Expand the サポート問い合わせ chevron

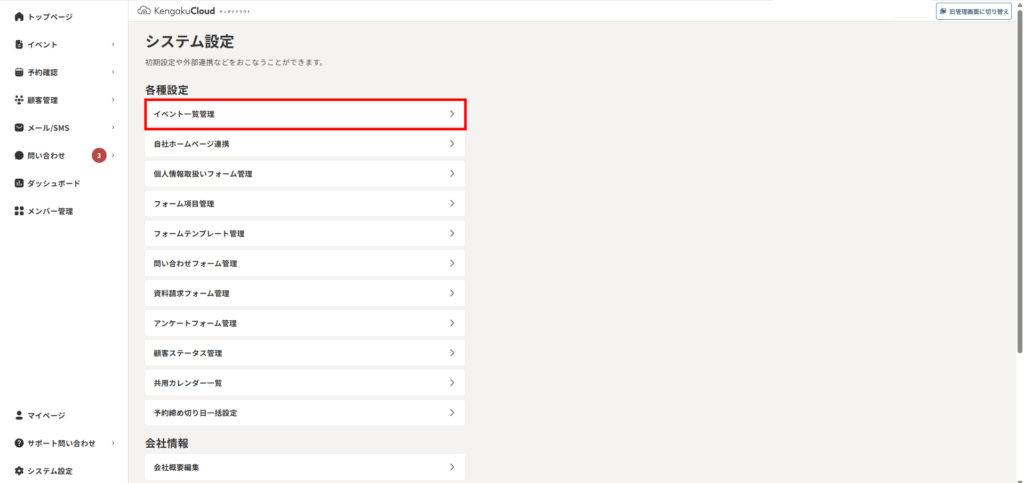[113, 443]
